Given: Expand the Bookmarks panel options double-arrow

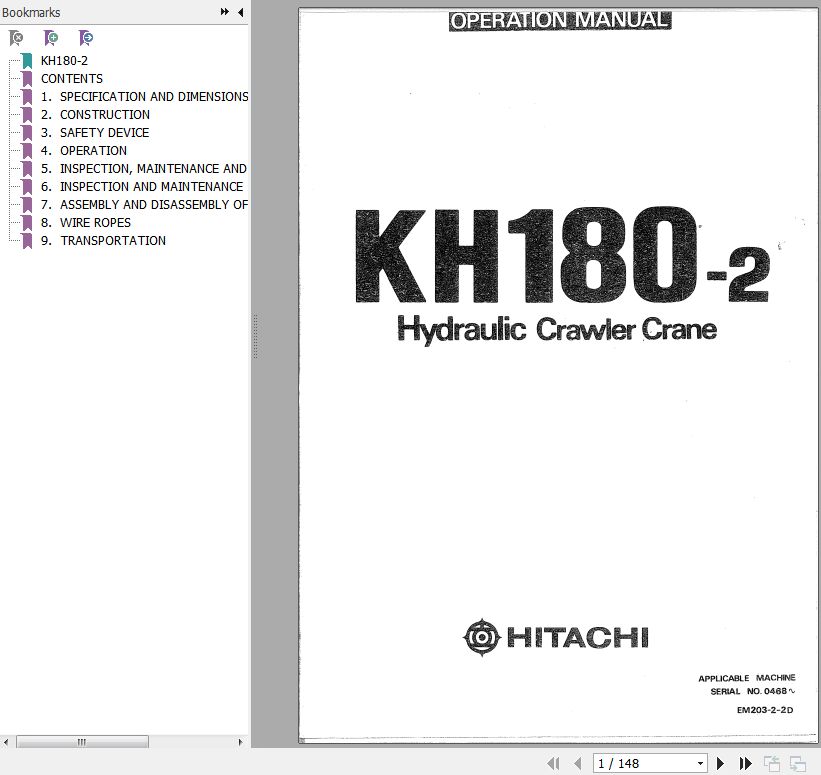Looking at the screenshot, I should 225,12.
